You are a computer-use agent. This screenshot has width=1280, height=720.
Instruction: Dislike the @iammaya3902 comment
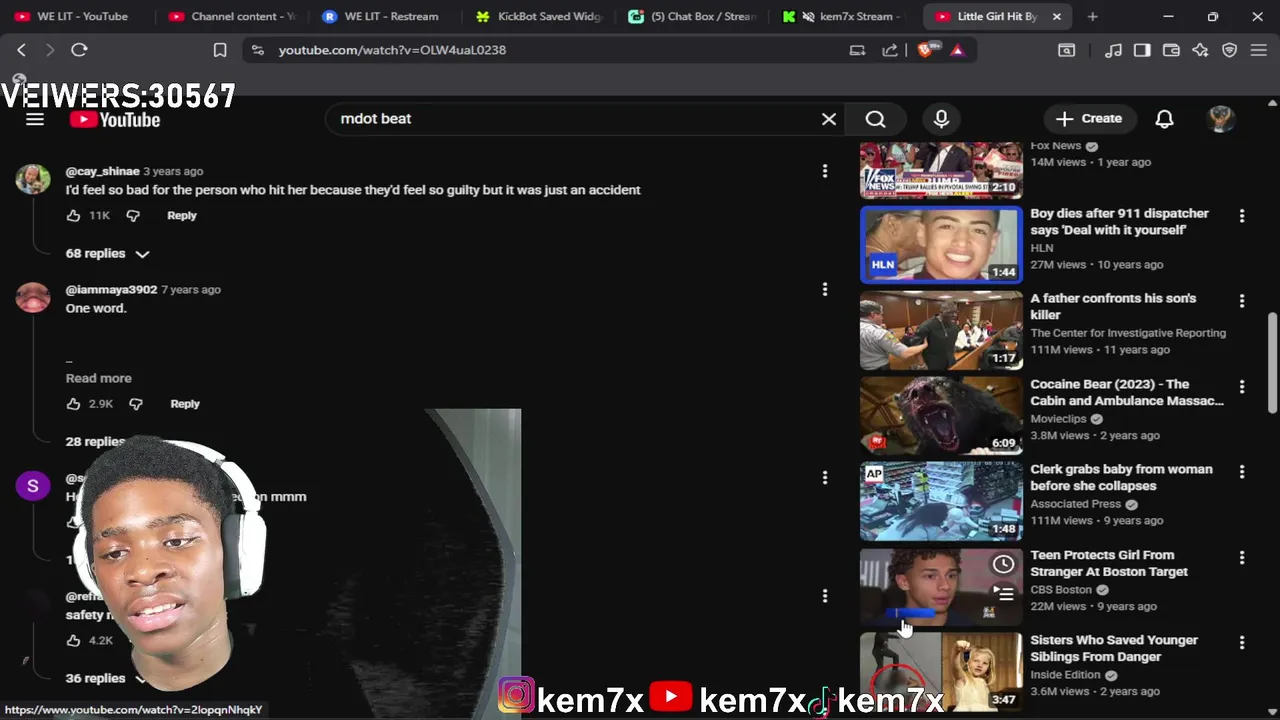click(136, 404)
